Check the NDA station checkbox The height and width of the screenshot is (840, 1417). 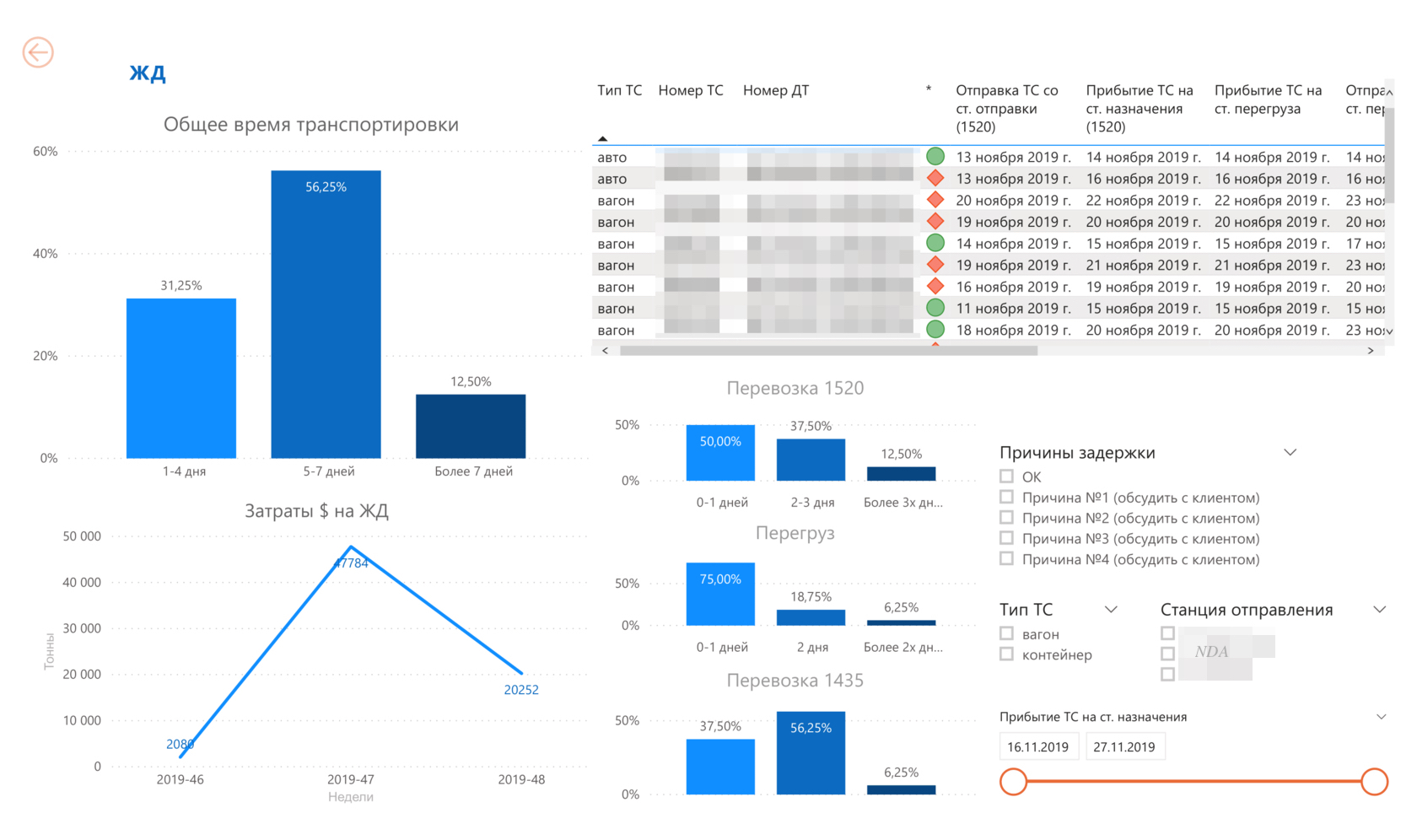point(1167,654)
